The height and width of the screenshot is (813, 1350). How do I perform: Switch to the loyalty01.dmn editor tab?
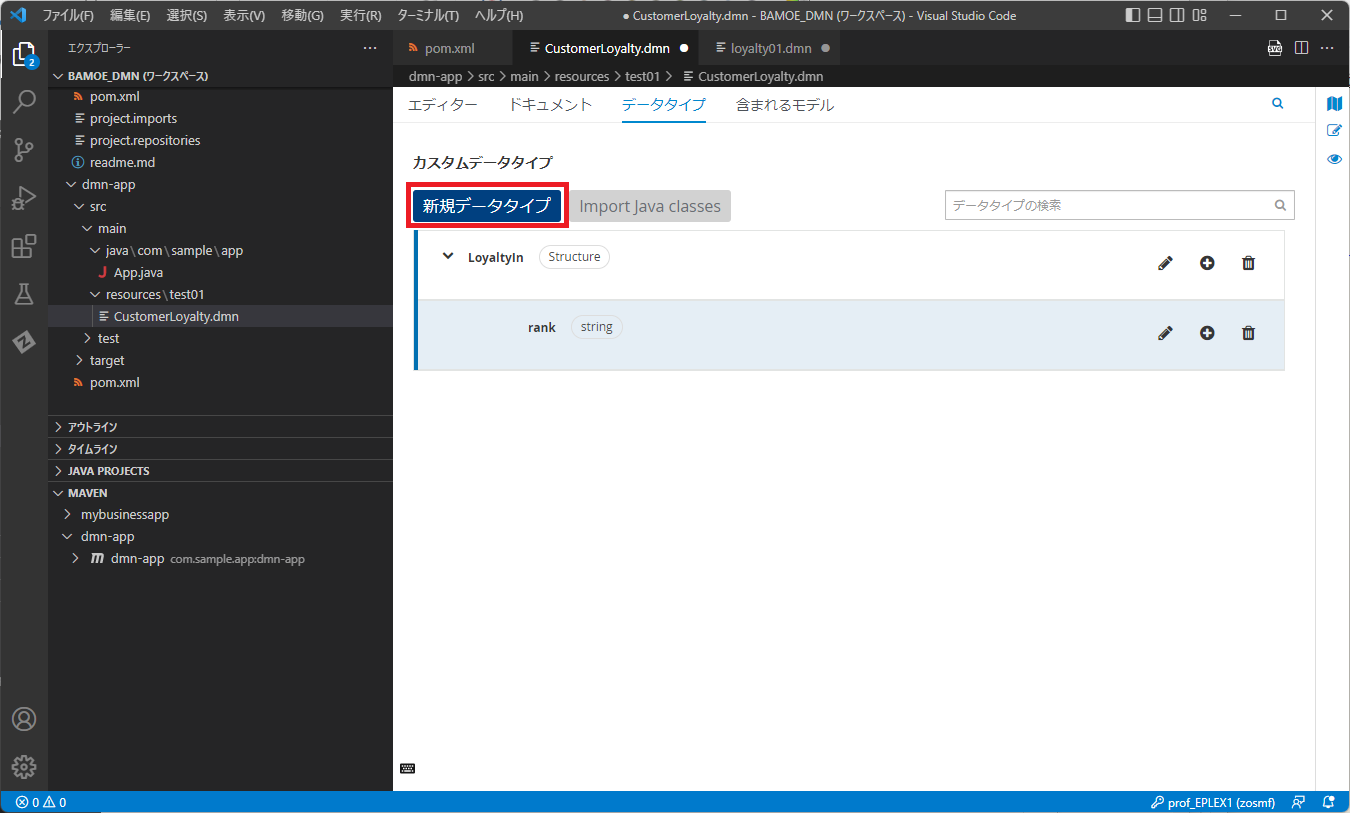coord(771,48)
